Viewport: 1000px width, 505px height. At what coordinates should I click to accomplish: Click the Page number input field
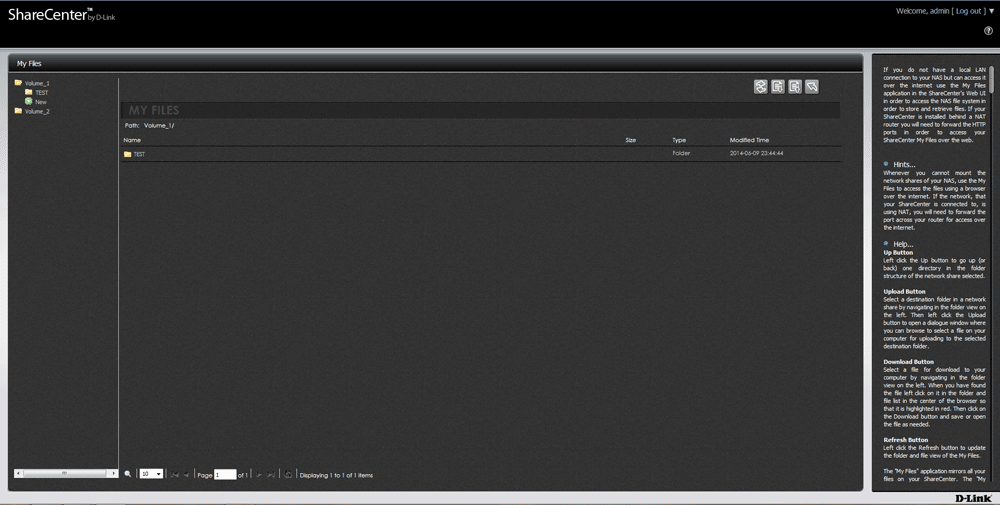click(225, 474)
